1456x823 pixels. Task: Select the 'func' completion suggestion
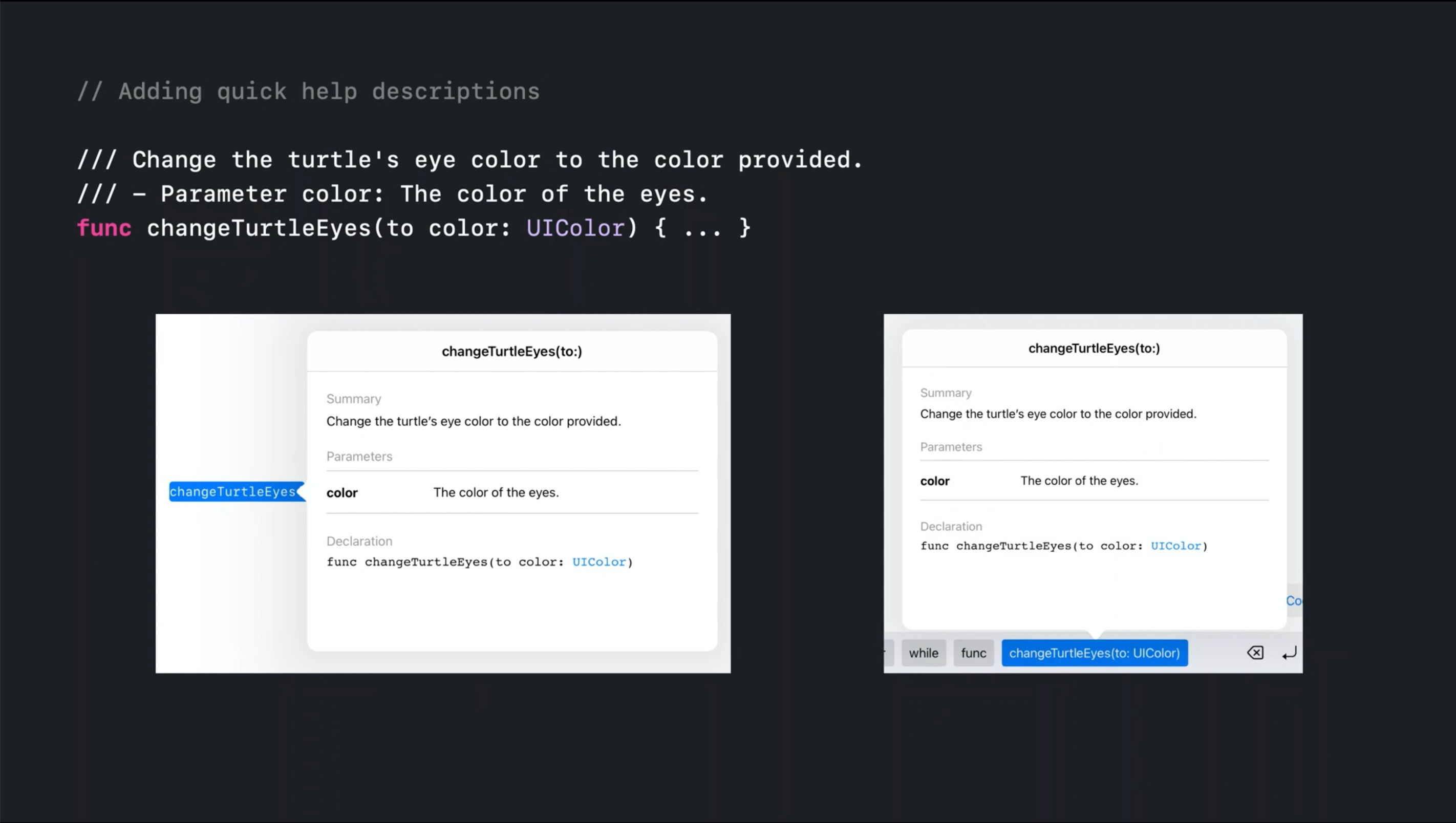click(x=973, y=653)
